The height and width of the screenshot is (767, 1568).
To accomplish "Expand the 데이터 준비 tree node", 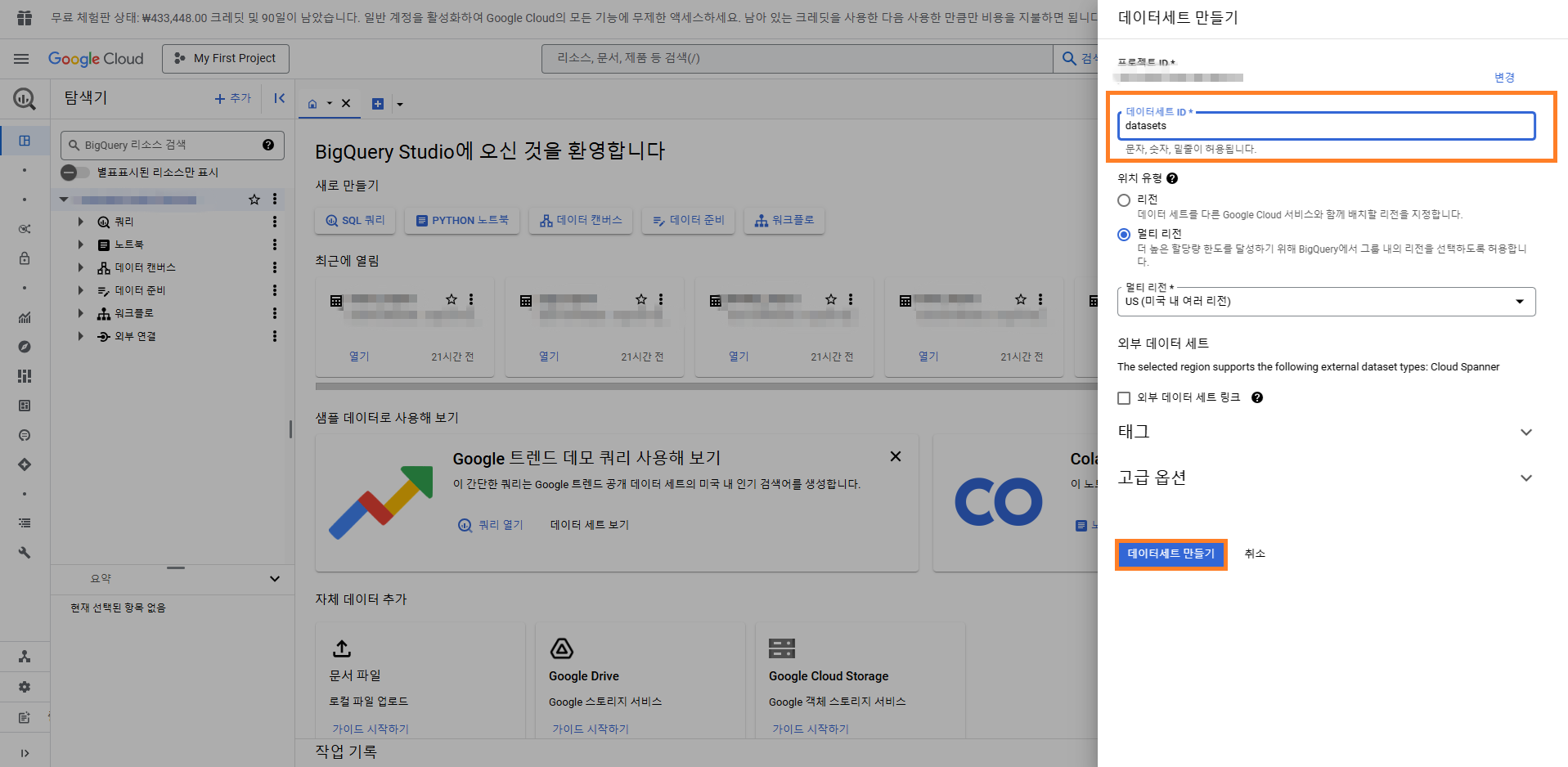I will (80, 290).
